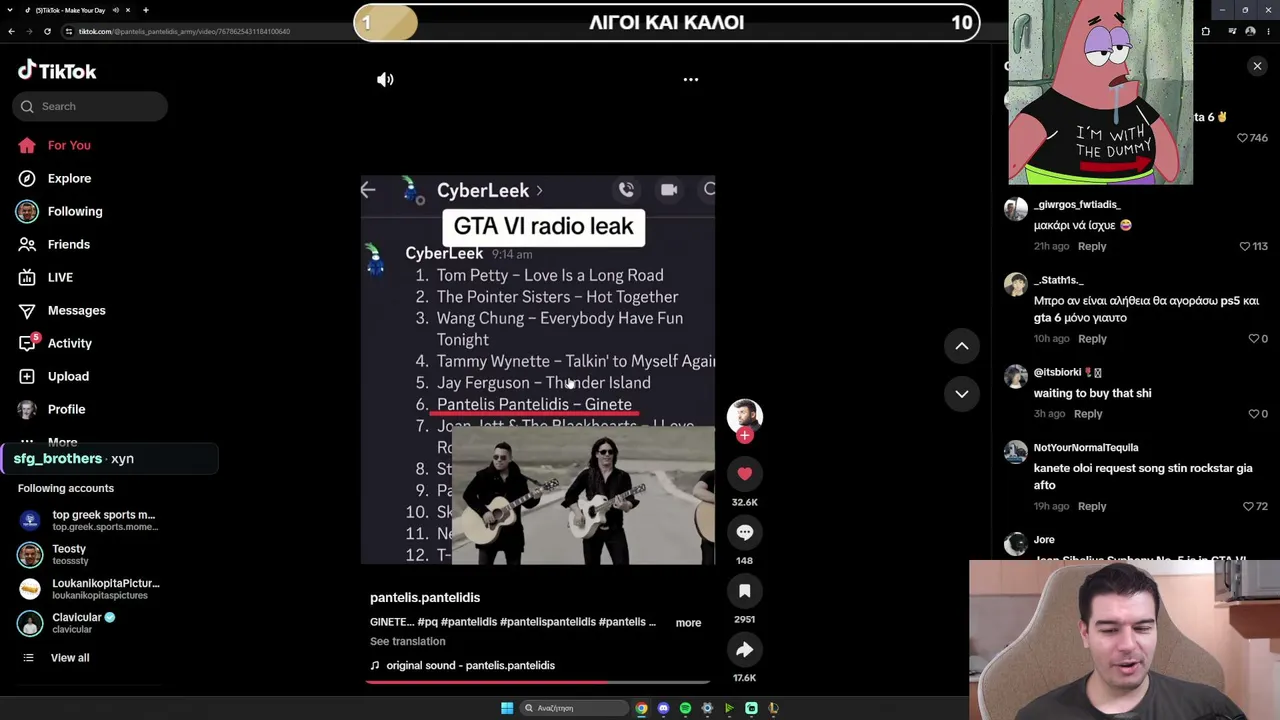Click See translation under the caption
This screenshot has height=720, width=1280.
pos(407,641)
